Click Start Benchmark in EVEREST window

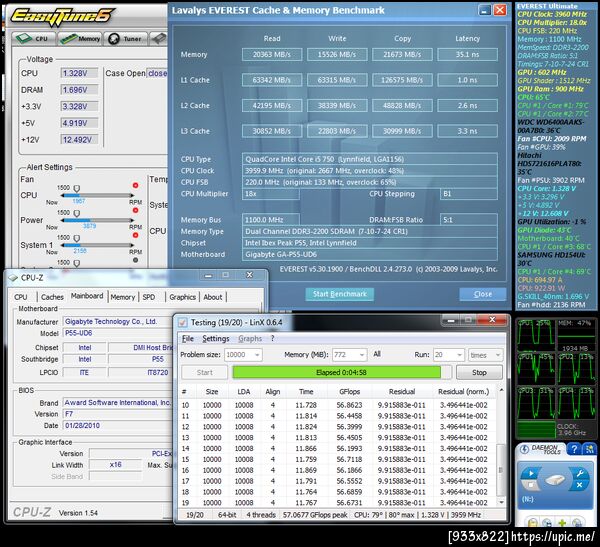pos(340,294)
